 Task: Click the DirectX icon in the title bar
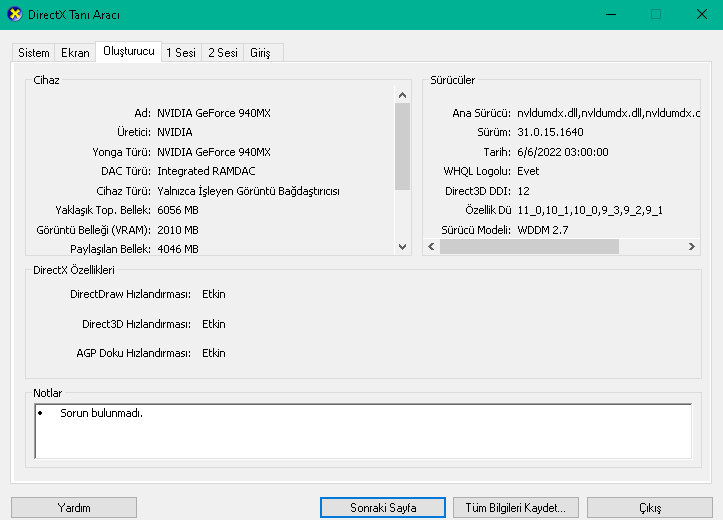15,14
